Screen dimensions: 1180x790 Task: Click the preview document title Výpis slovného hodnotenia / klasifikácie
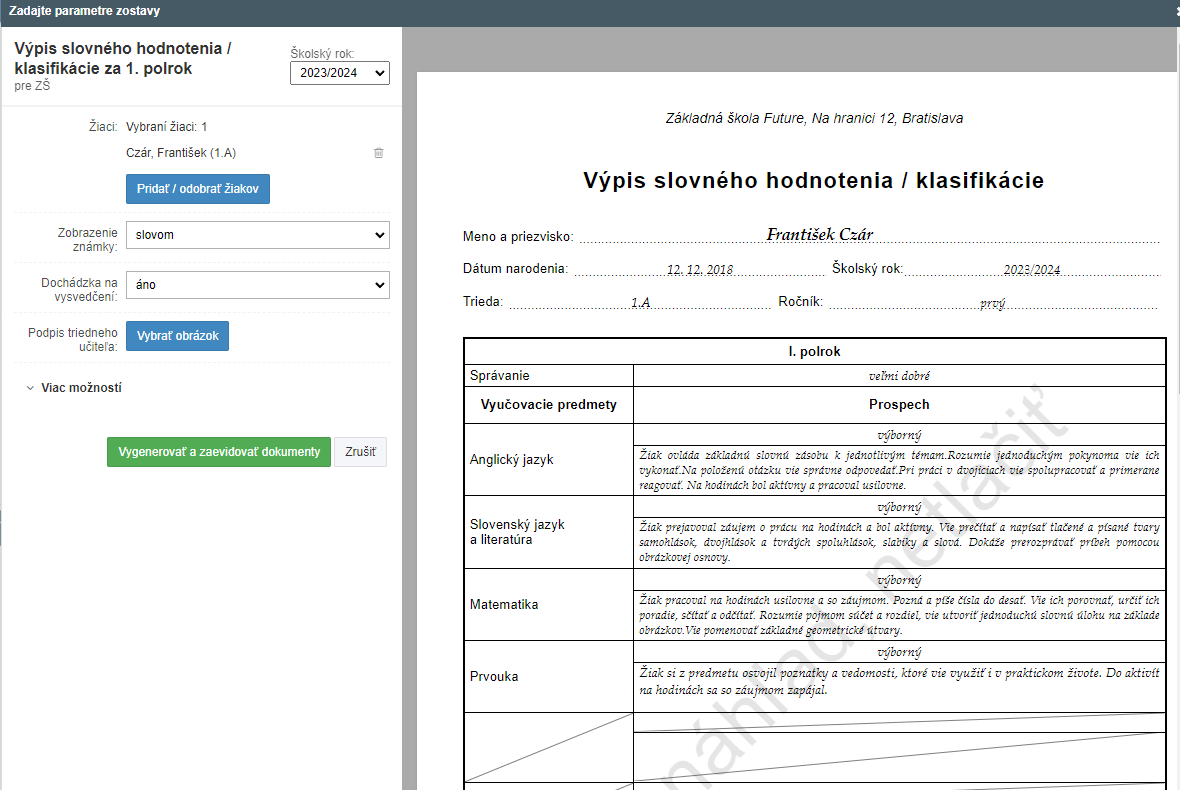(814, 181)
